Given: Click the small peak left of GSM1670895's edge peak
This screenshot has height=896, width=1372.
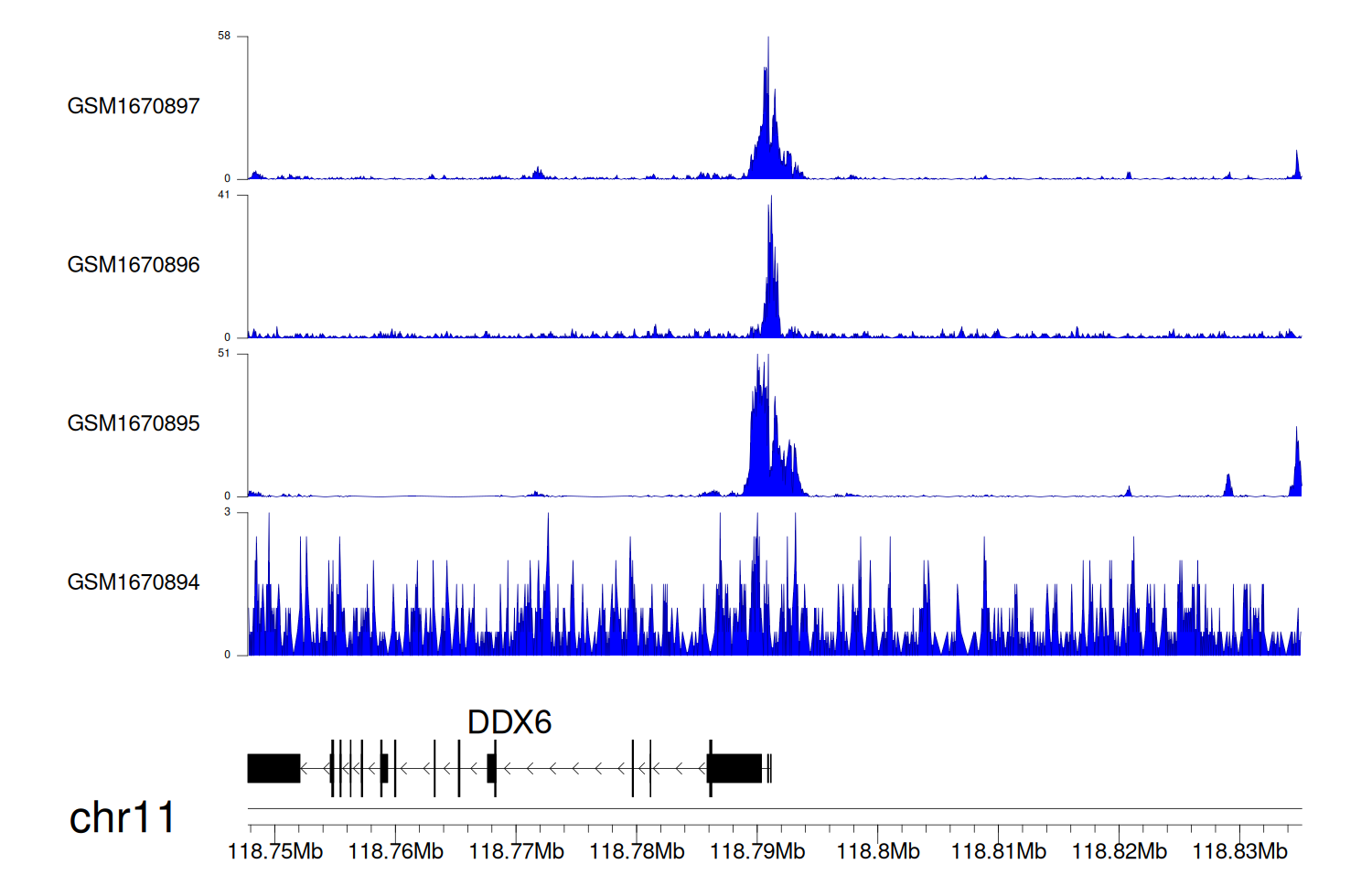Looking at the screenshot, I should (x=1228, y=485).
